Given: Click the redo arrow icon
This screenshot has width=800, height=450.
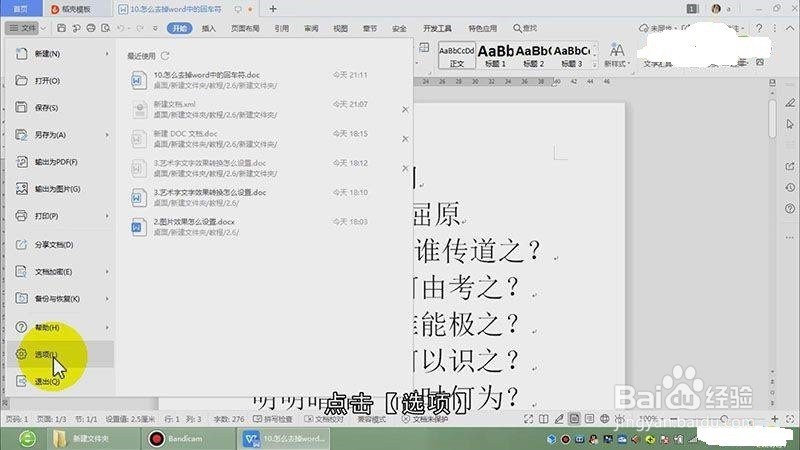Looking at the screenshot, I should pyautogui.click(x=139, y=28).
